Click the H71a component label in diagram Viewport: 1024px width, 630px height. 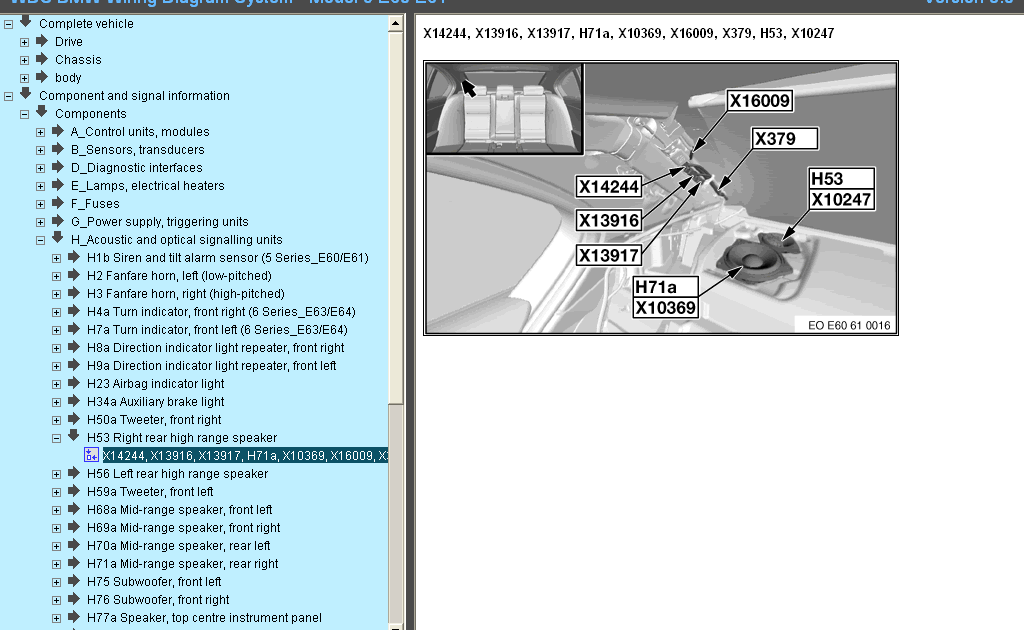[665, 287]
